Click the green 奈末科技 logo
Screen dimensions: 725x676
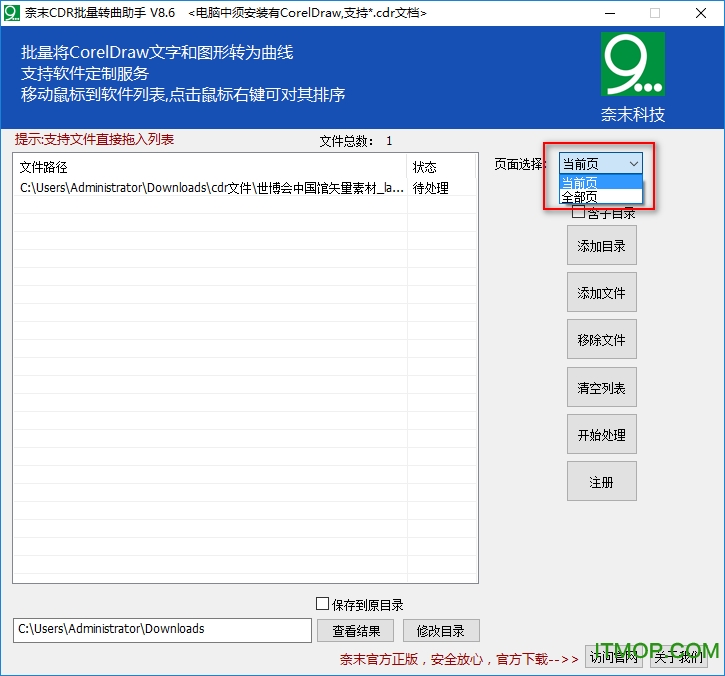coord(633,65)
